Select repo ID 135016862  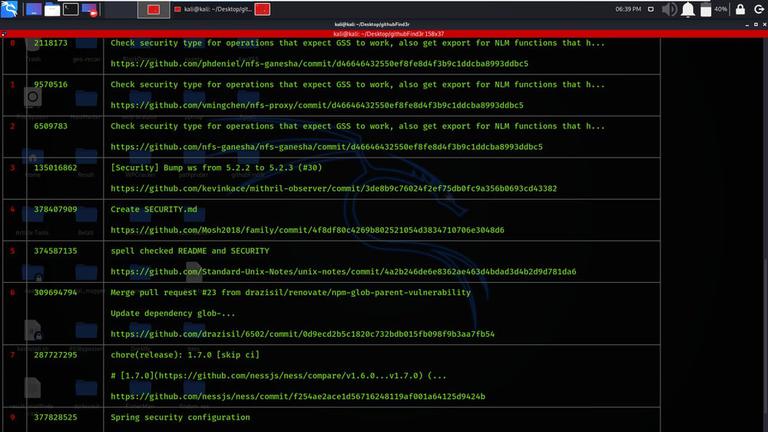point(55,168)
